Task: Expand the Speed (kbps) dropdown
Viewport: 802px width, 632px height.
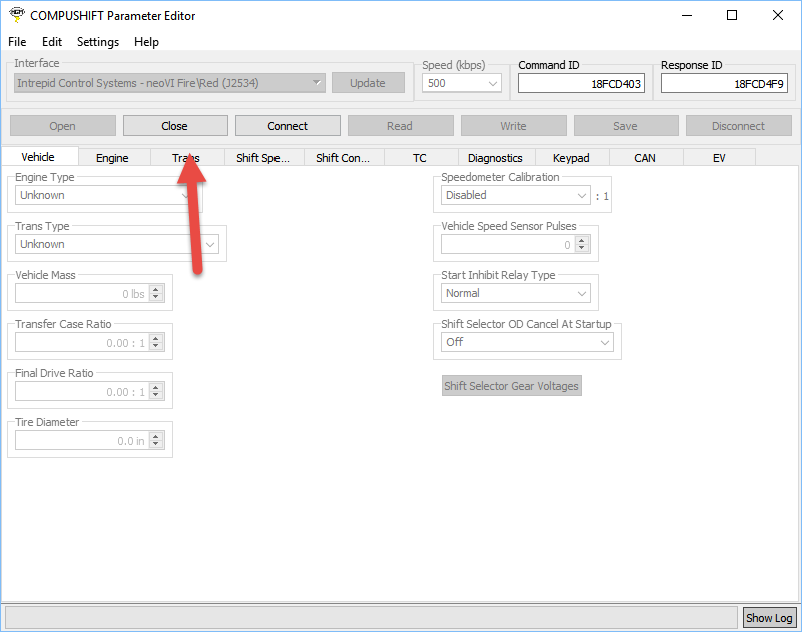Action: (x=462, y=84)
